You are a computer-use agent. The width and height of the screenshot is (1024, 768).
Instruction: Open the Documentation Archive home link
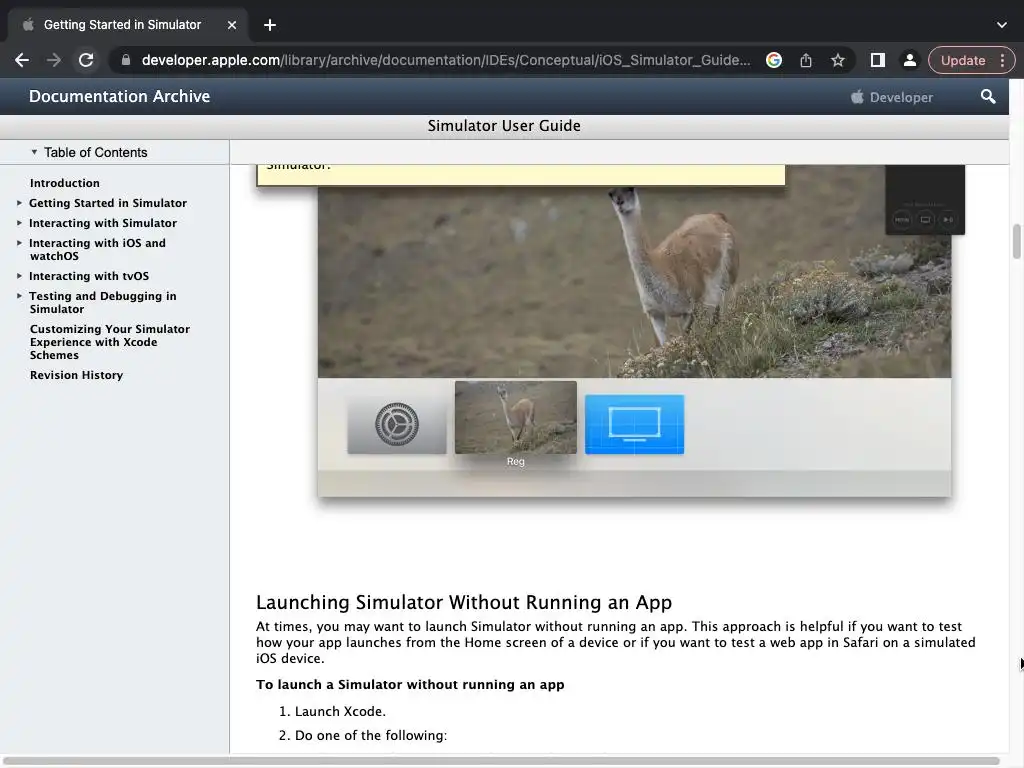[120, 96]
